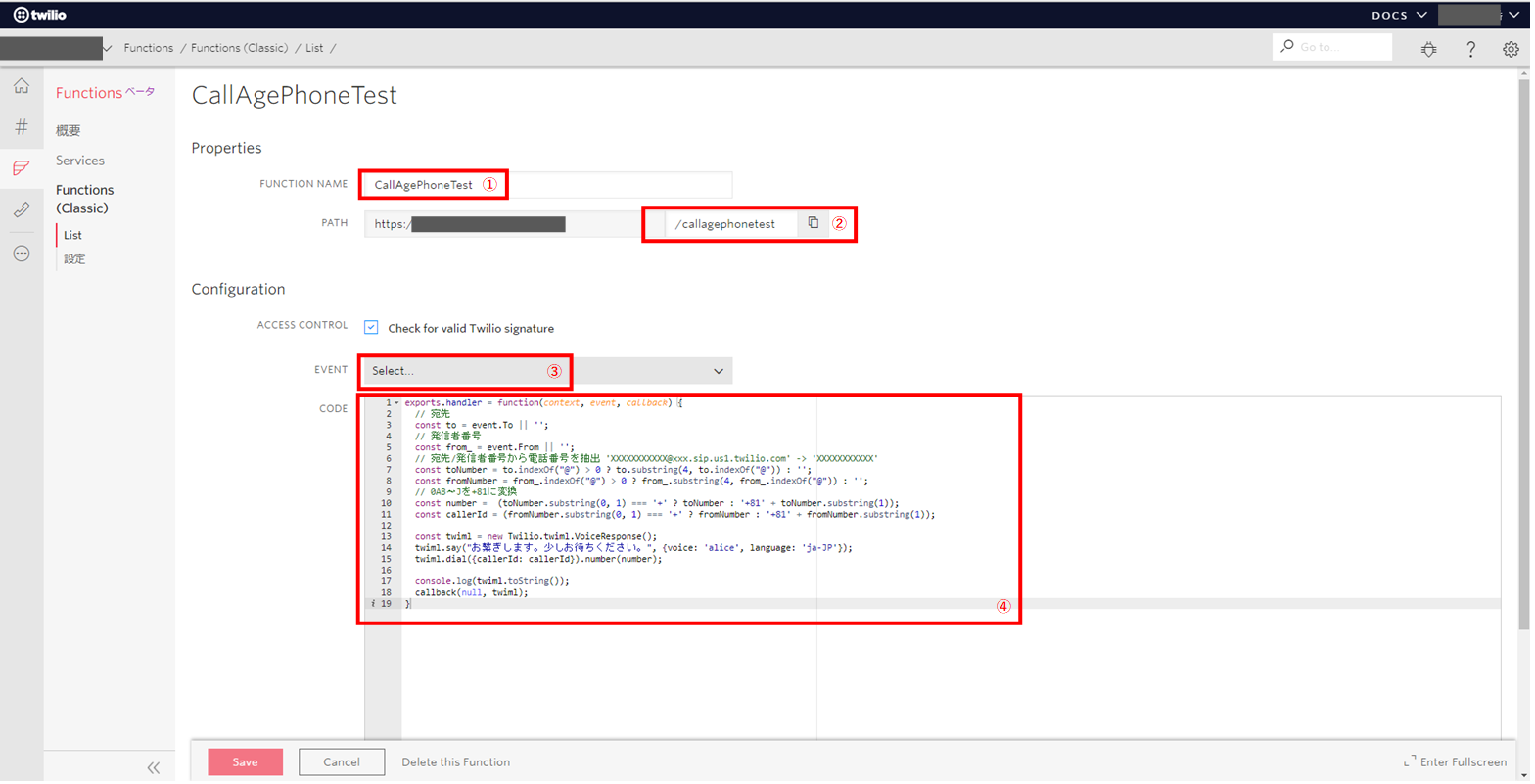This screenshot has width=1535, height=784.
Task: Collapse code fold arrow at line 1
Action: pyautogui.click(x=396, y=403)
